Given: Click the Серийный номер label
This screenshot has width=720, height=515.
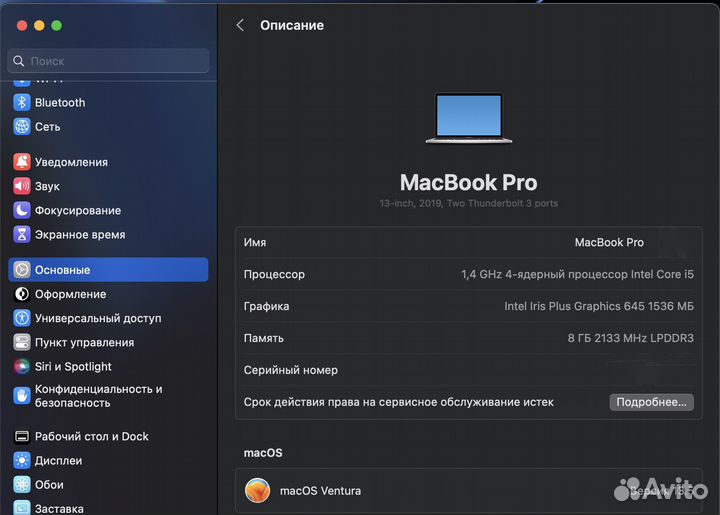Looking at the screenshot, I should point(291,370).
